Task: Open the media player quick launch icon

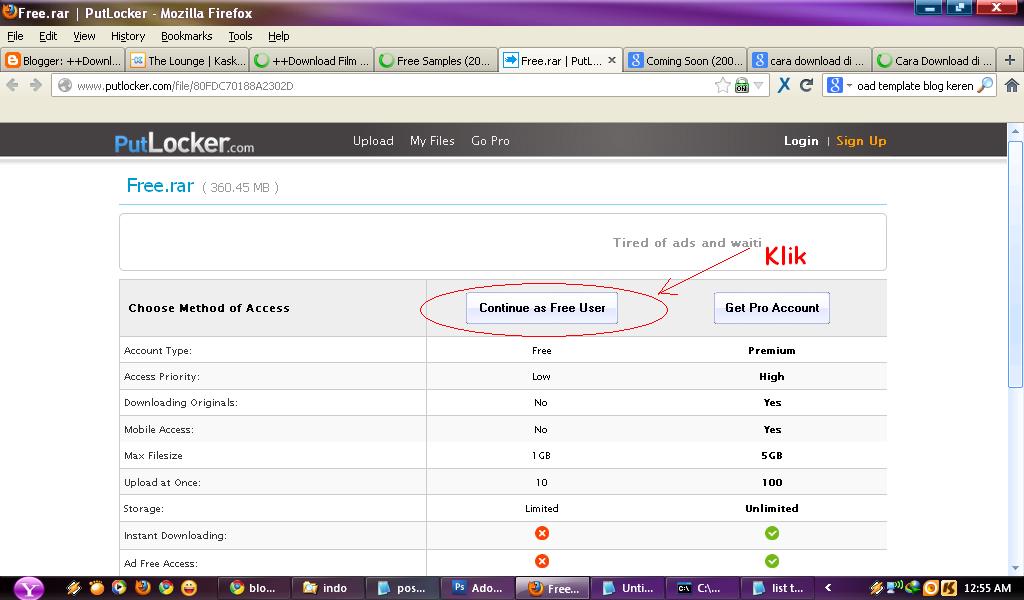Action: coord(119,588)
